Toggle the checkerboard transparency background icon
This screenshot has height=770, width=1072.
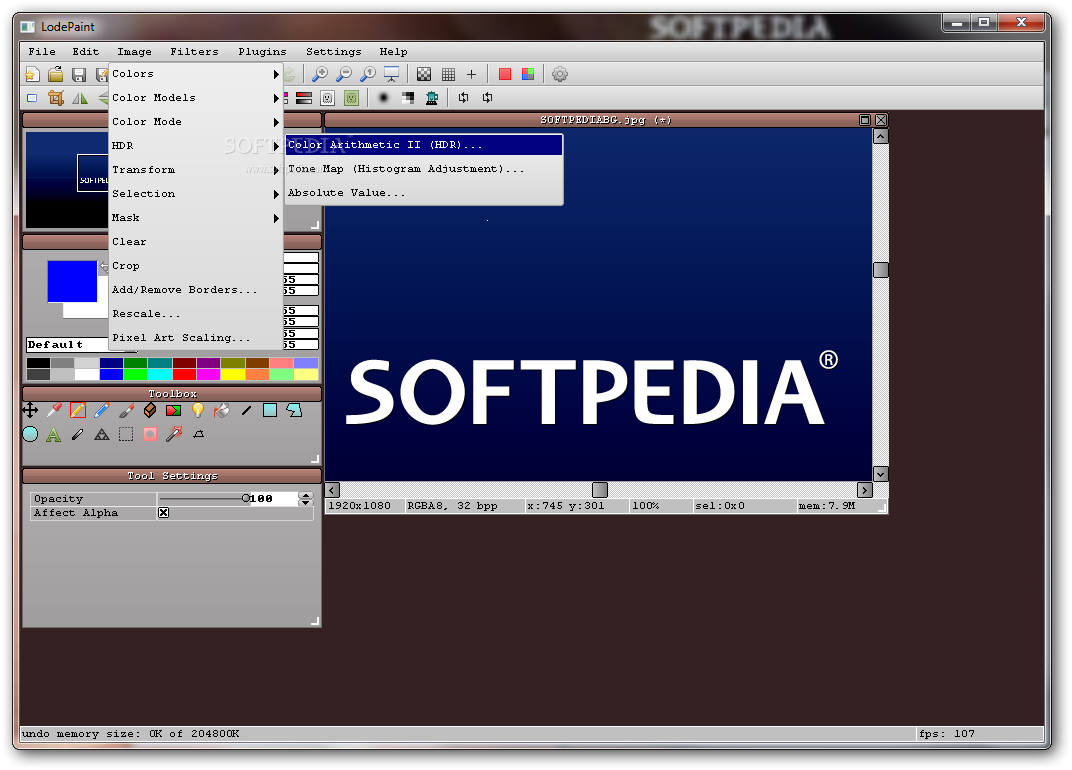tap(424, 74)
